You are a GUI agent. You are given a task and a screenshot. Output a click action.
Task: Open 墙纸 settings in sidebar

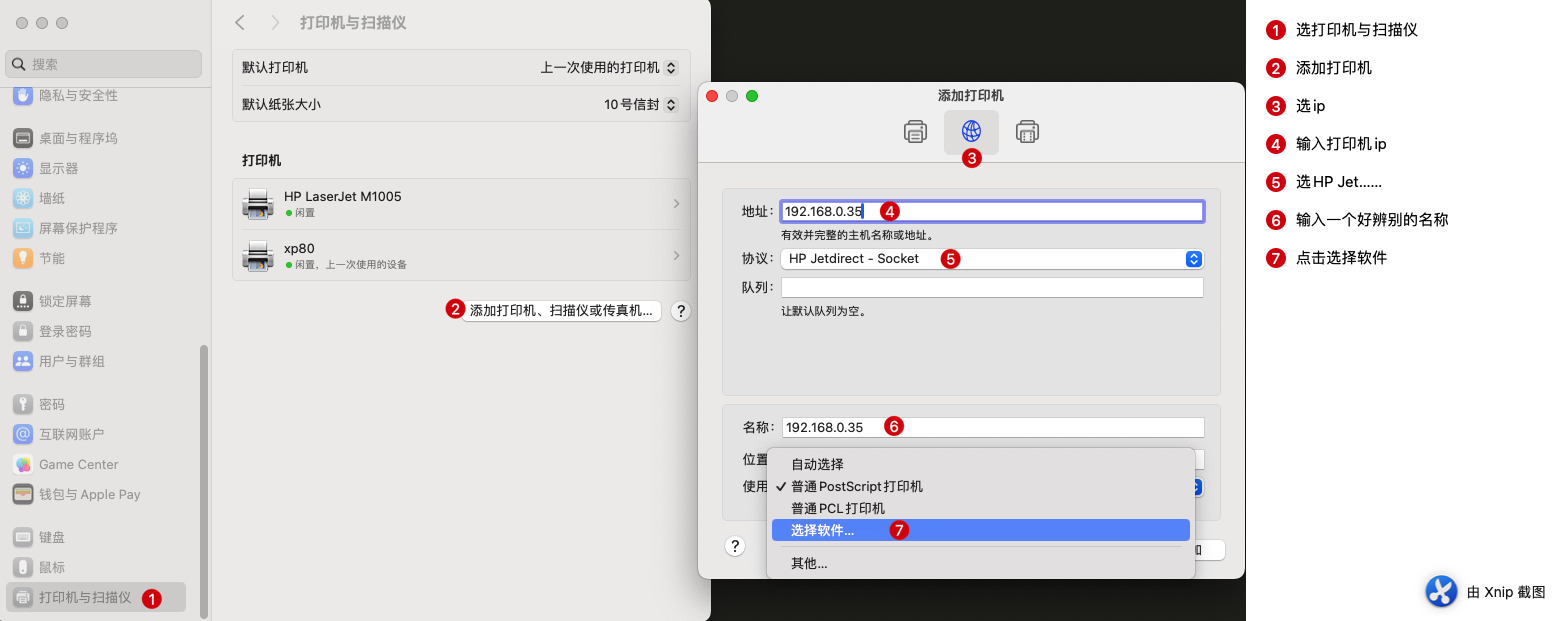point(52,198)
